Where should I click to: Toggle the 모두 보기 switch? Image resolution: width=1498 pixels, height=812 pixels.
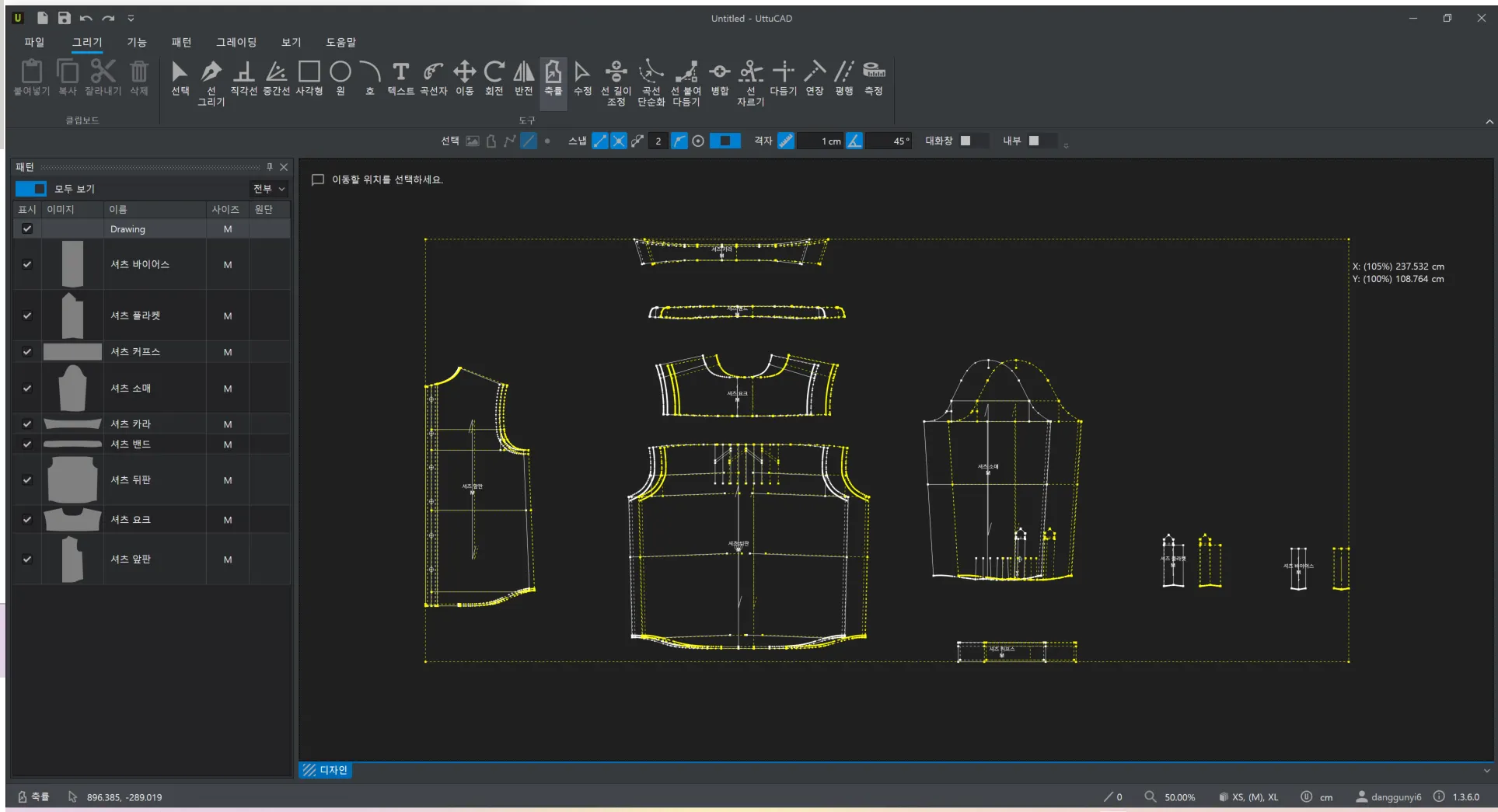tap(31, 189)
